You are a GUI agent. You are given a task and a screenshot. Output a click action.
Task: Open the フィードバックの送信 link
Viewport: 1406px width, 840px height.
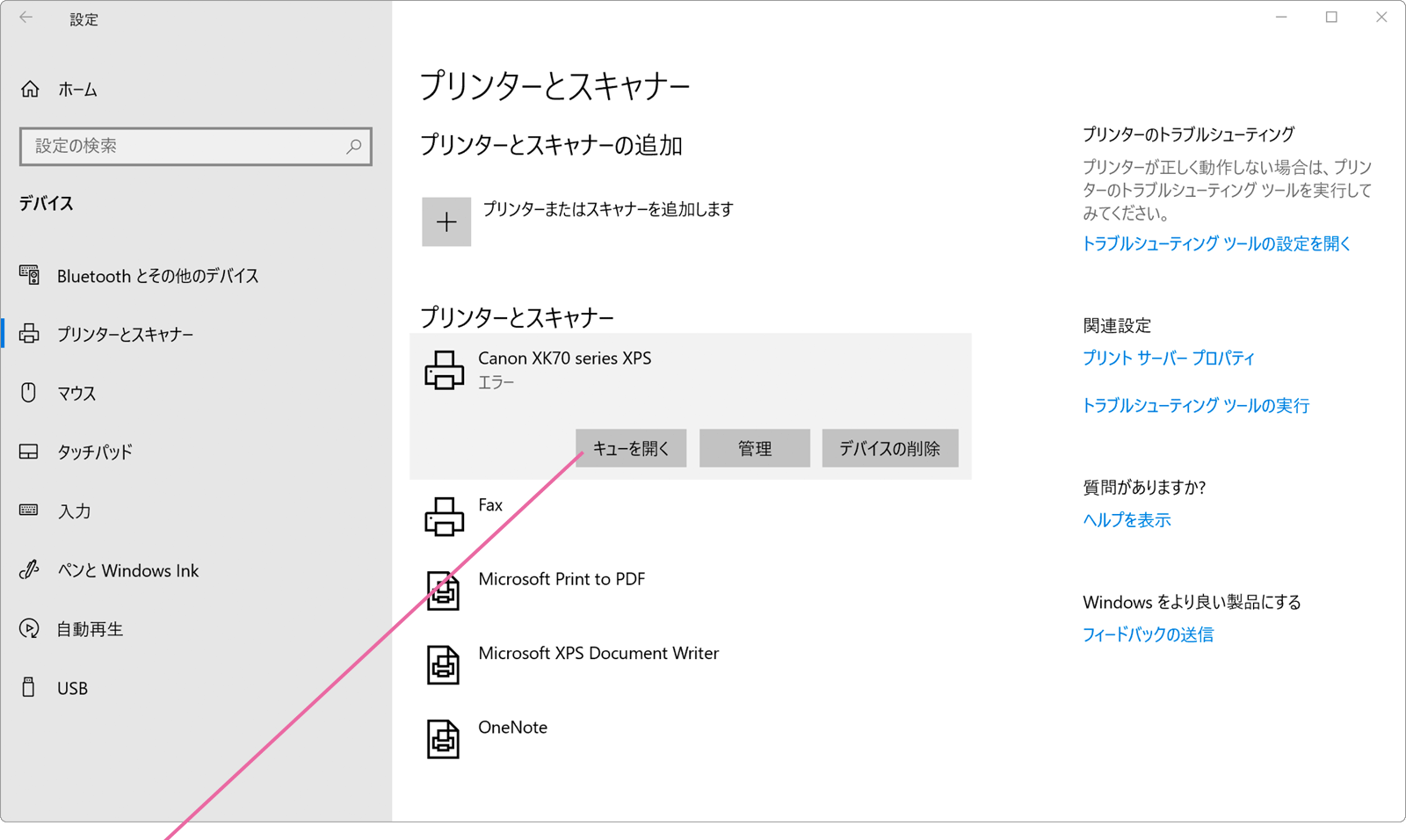(x=1148, y=634)
